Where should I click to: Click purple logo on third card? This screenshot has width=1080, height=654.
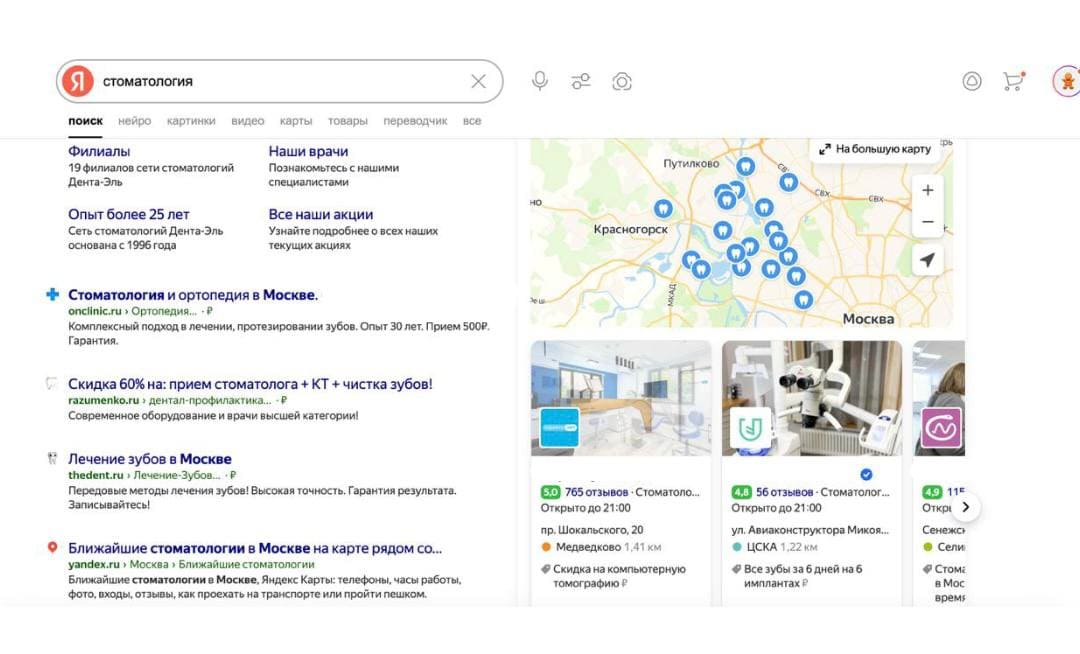pos(941,428)
